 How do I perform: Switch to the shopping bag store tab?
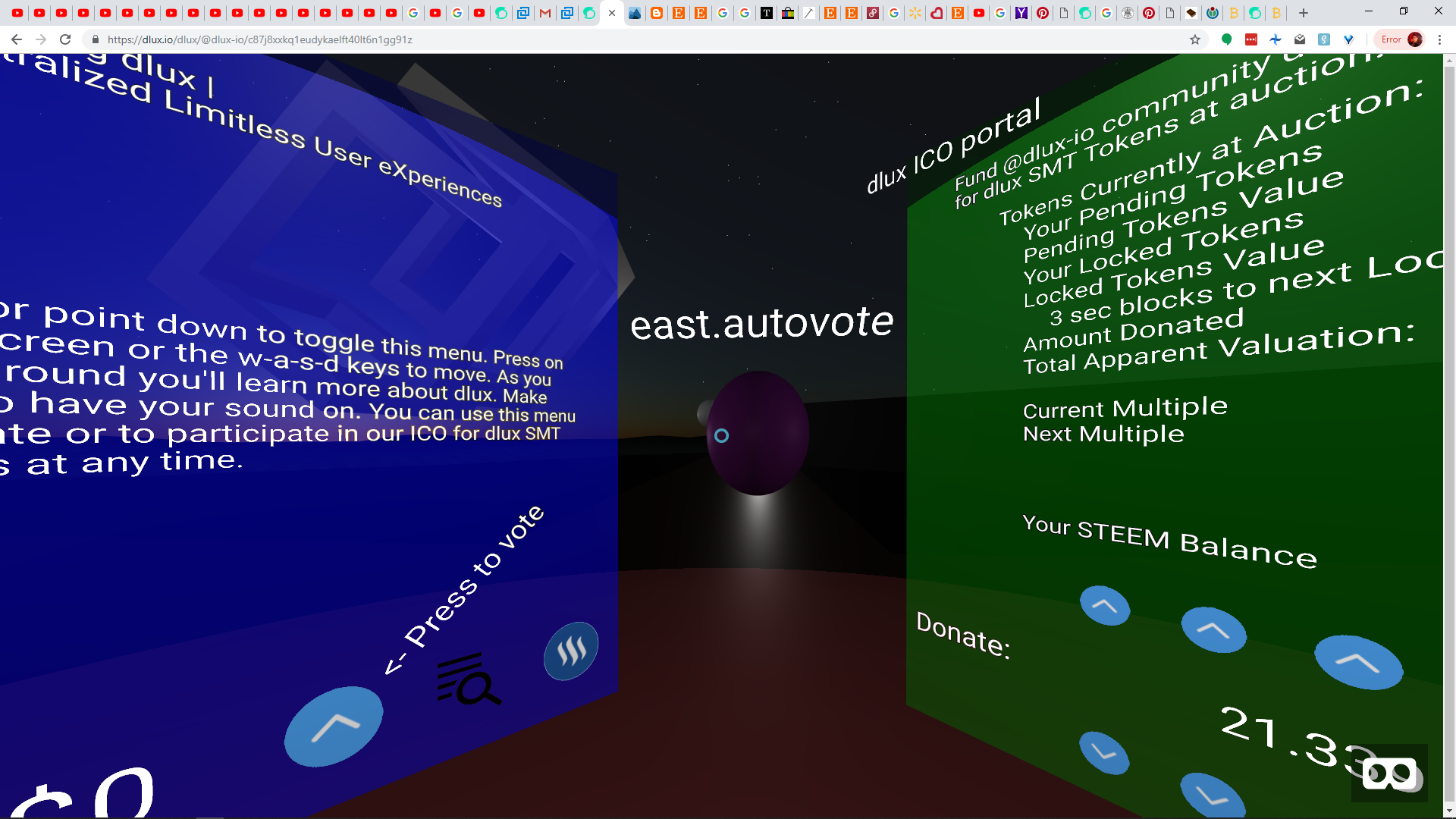788,13
